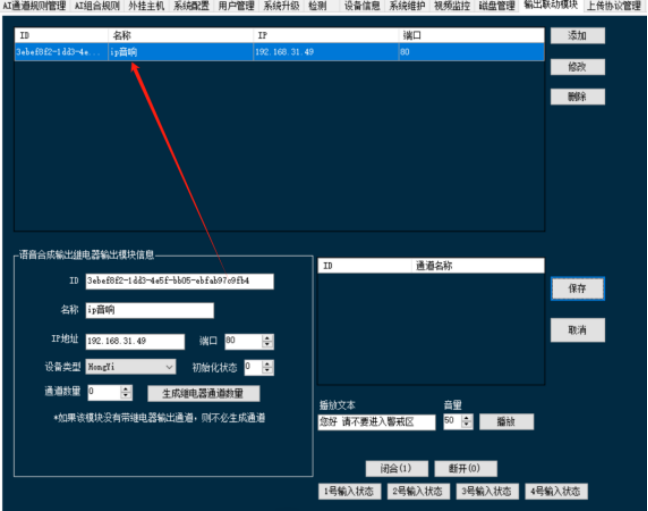Check 2号输入状态
This screenshot has width=648, height=511.
click(x=418, y=491)
